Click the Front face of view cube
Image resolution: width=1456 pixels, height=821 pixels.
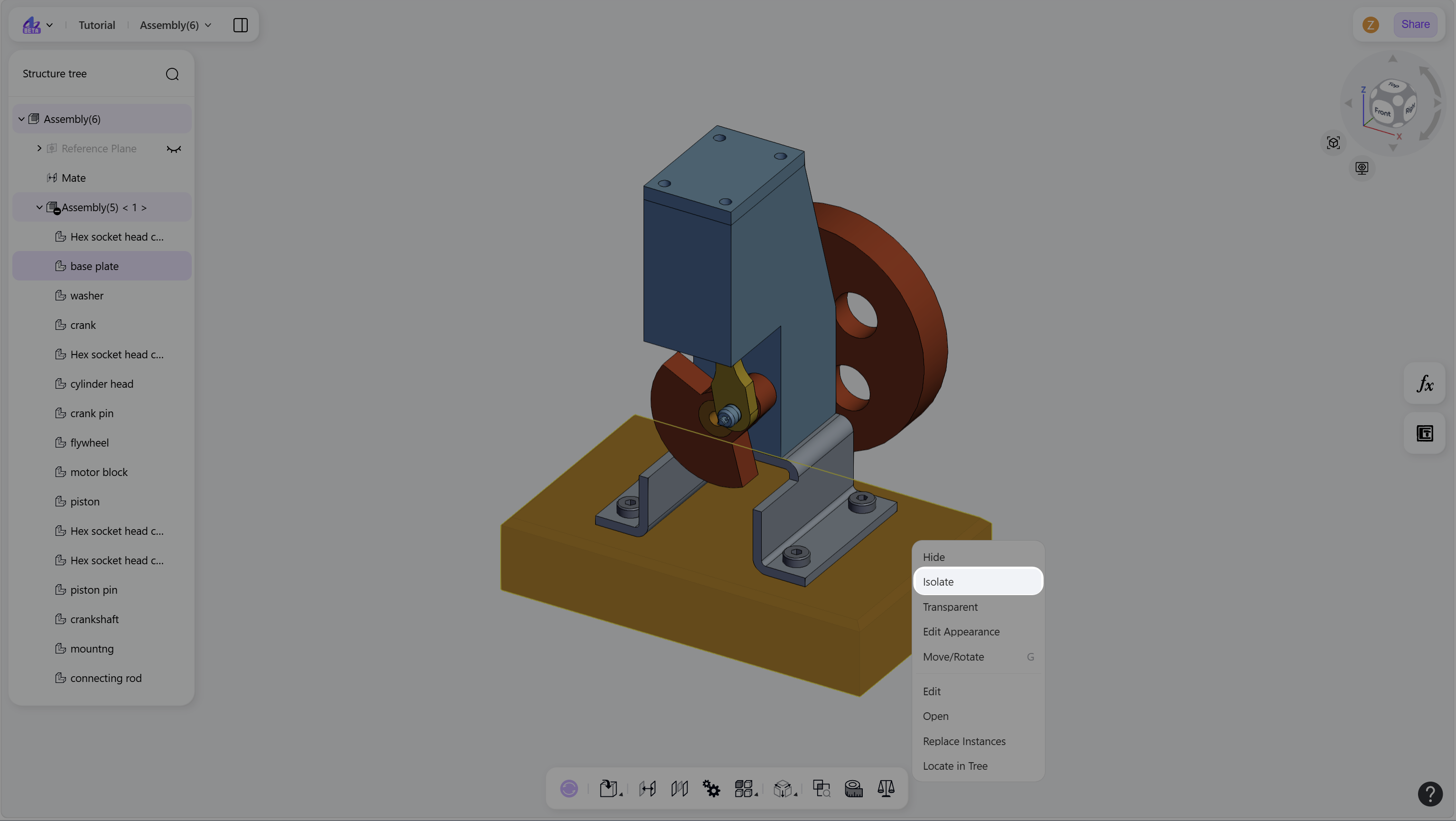(x=1381, y=112)
